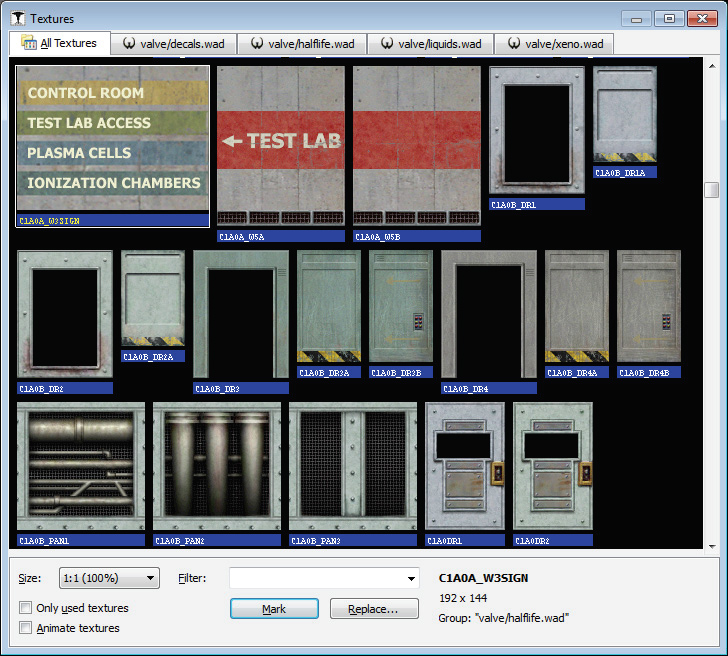Click the C1A0A_W5A label text
728x656 pixels.
(241, 237)
